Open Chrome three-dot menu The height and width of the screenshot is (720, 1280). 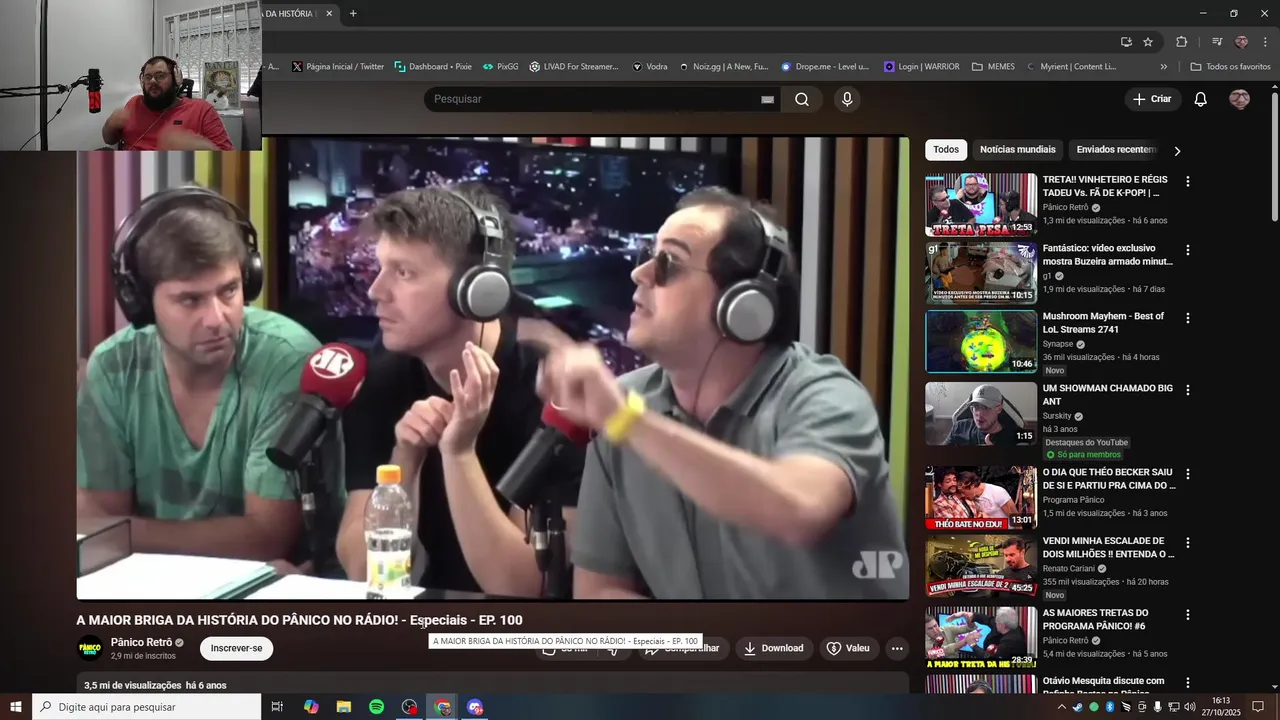click(1264, 42)
